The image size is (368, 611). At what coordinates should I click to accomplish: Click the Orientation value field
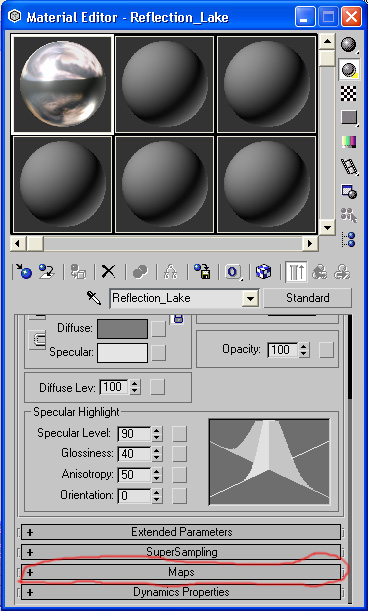pyautogui.click(x=134, y=496)
